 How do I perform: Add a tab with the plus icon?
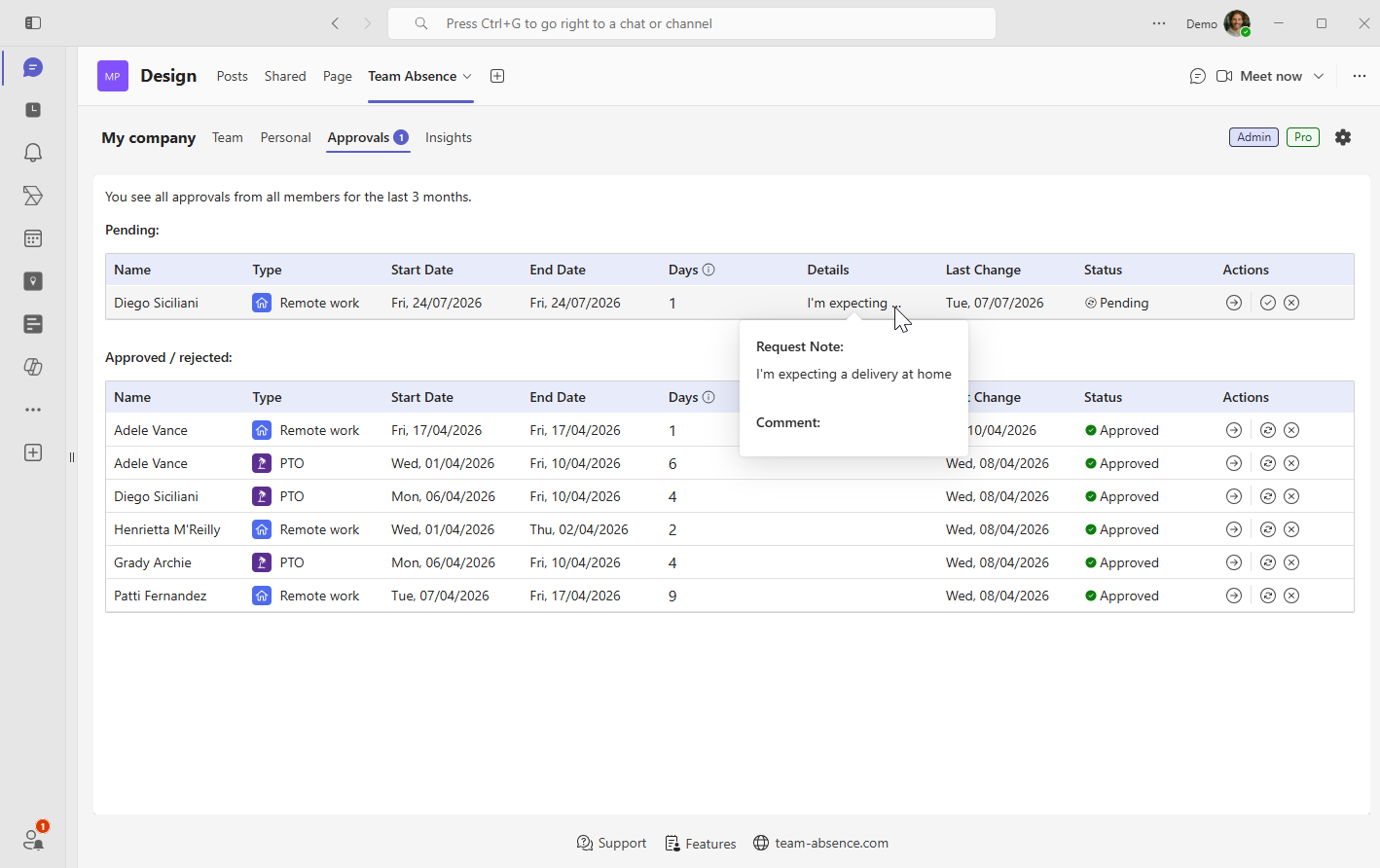point(497,76)
